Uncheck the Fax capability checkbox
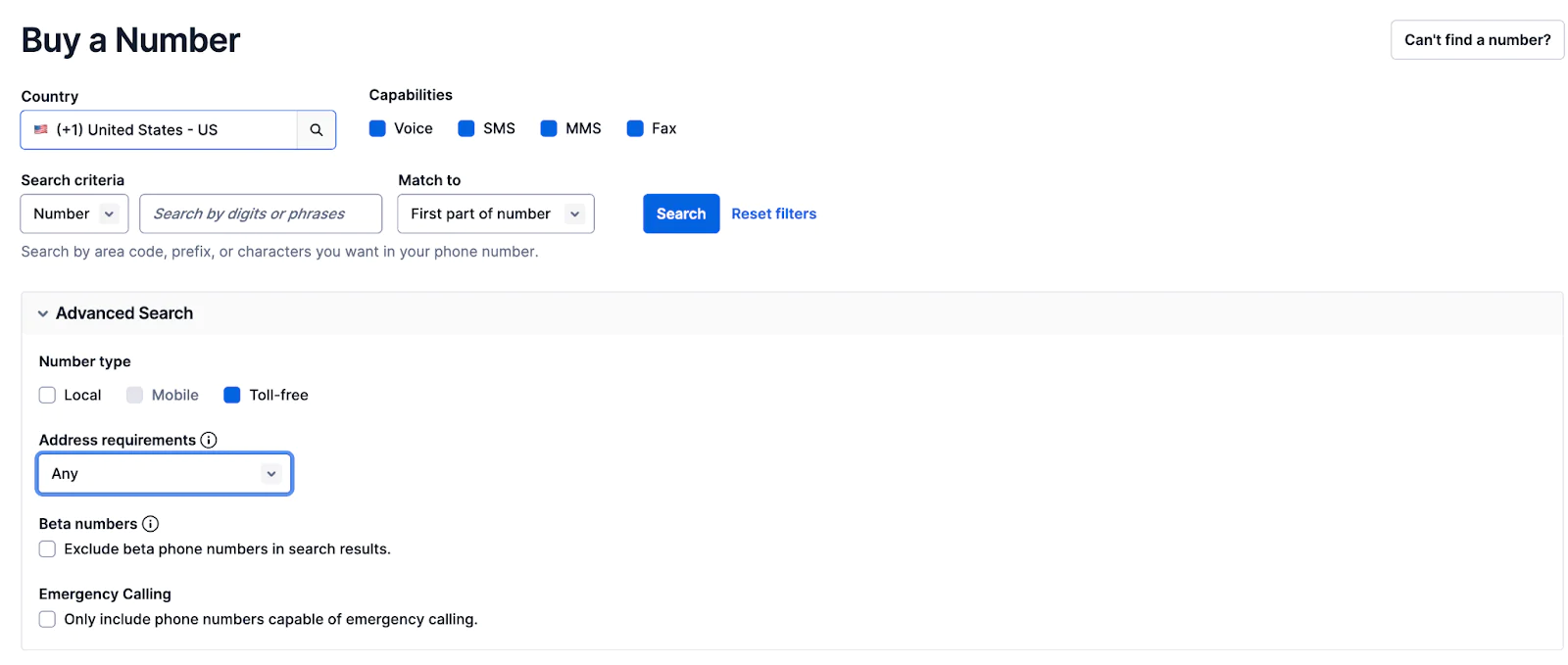 point(635,128)
